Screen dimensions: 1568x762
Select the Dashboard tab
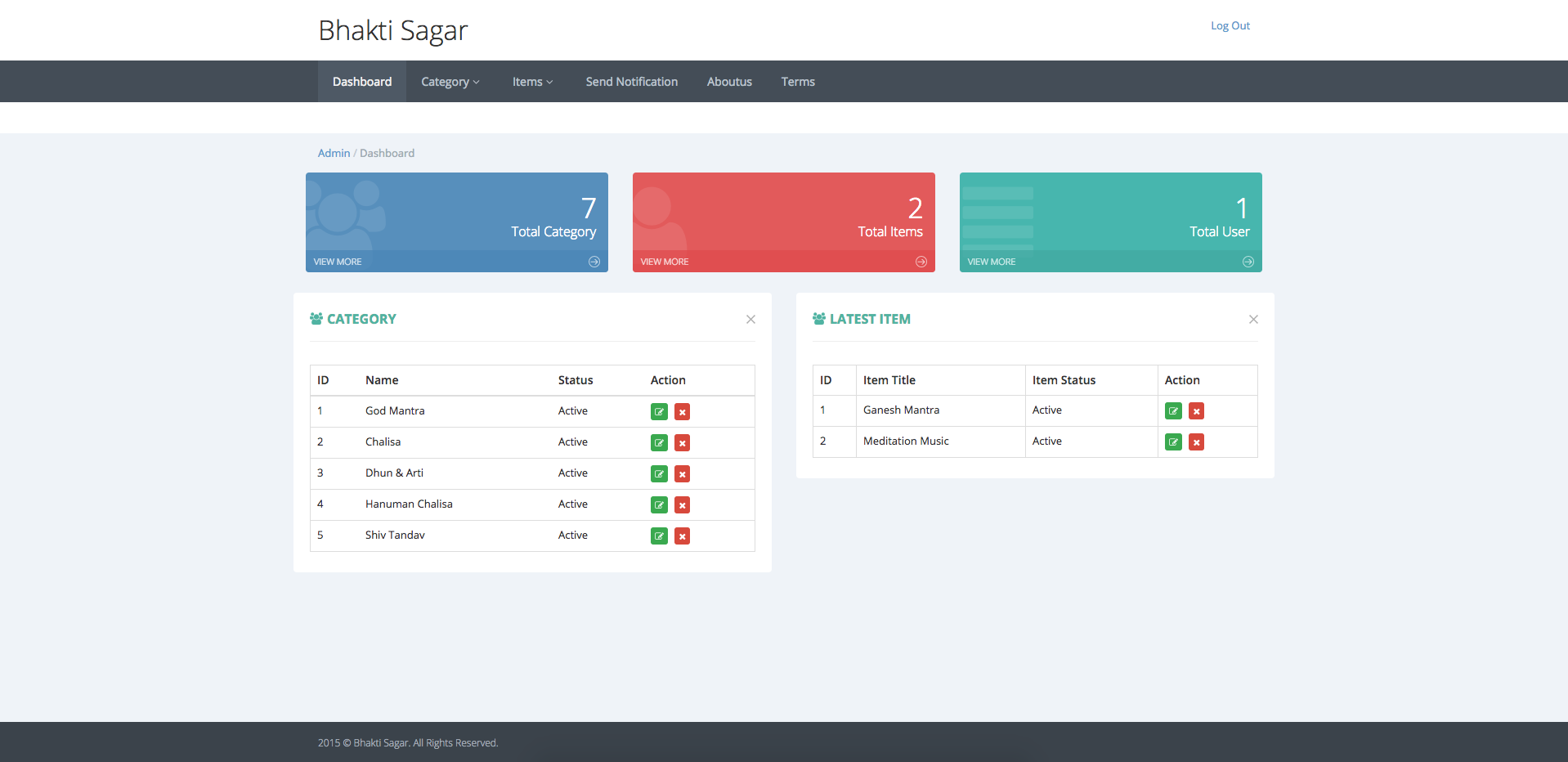(x=362, y=82)
